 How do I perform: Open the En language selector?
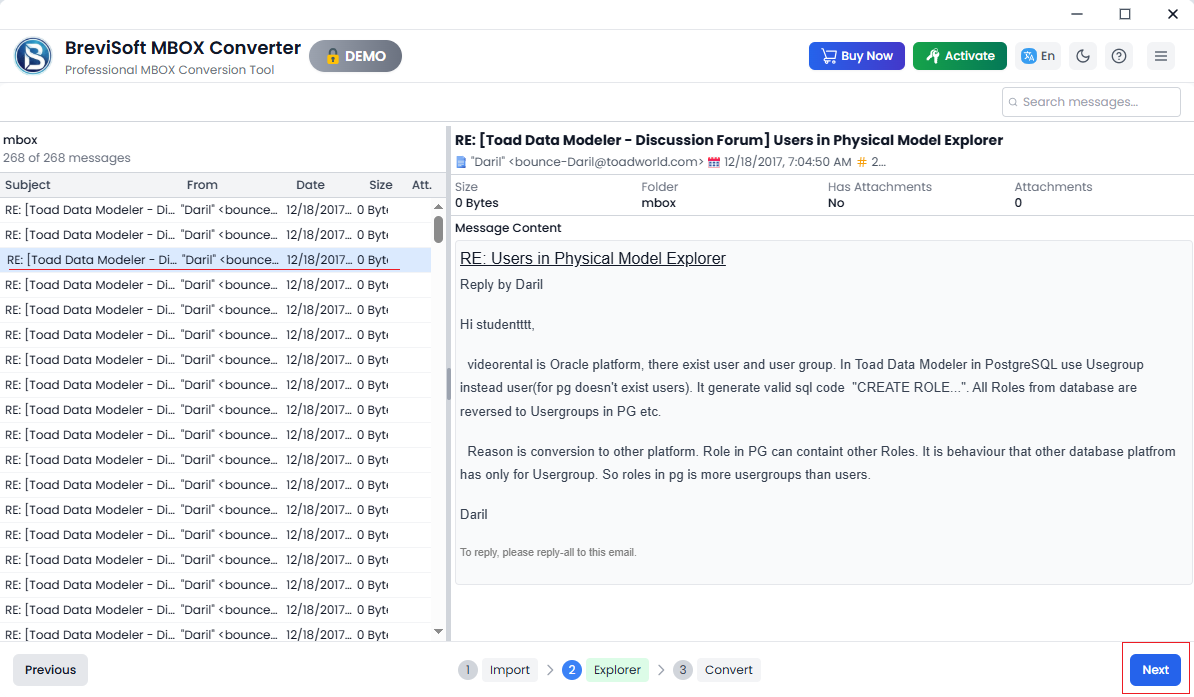tap(1038, 56)
